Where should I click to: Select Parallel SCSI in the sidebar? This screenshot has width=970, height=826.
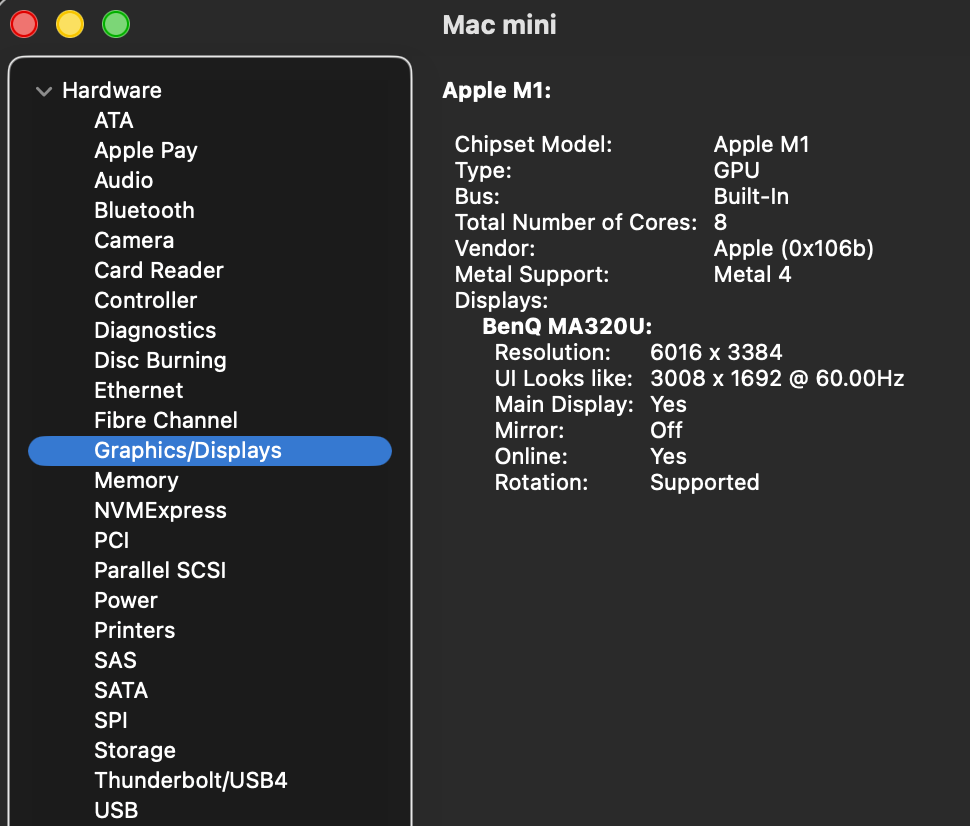coord(160,570)
